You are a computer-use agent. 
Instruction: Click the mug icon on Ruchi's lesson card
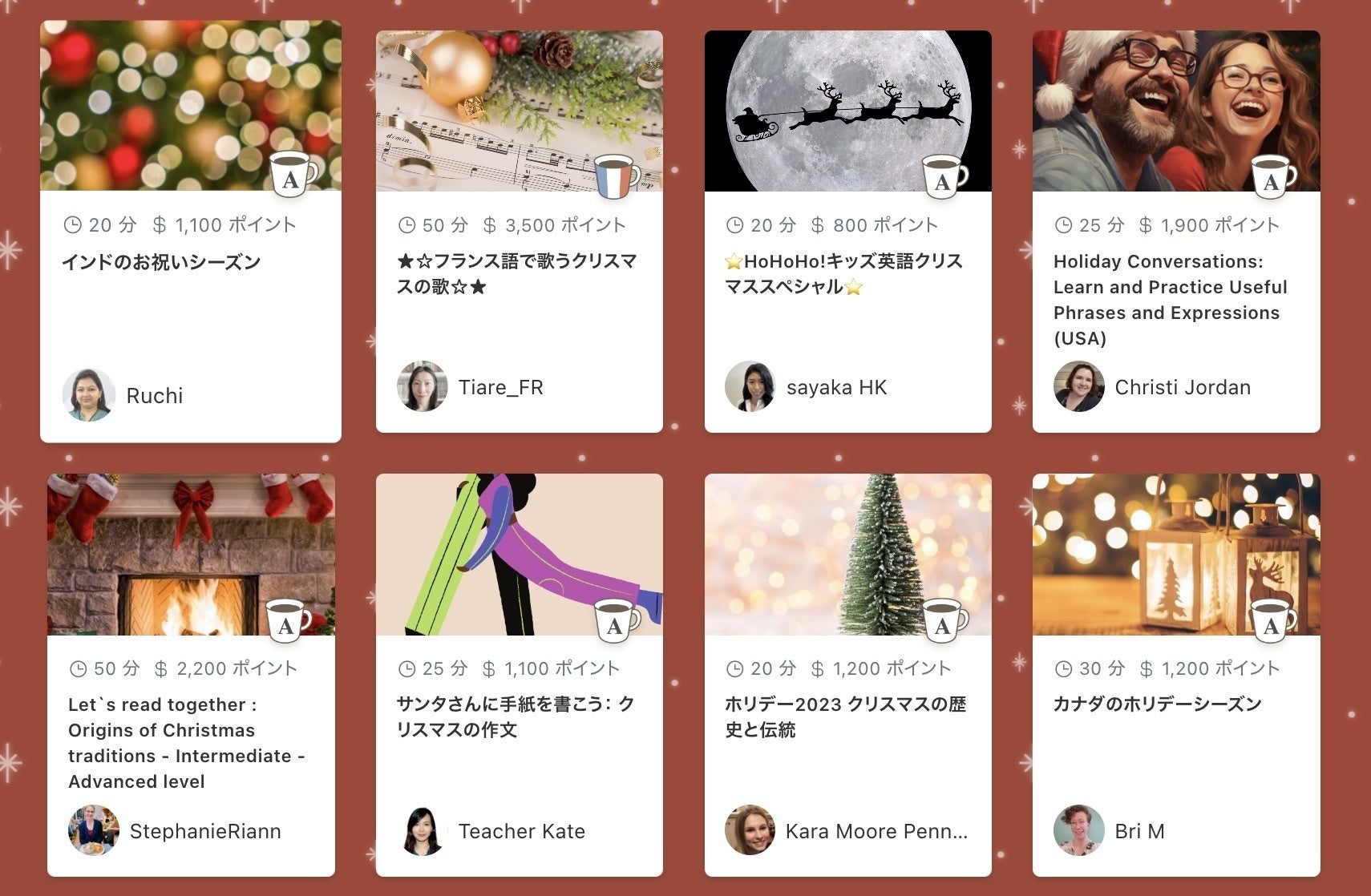(x=293, y=174)
